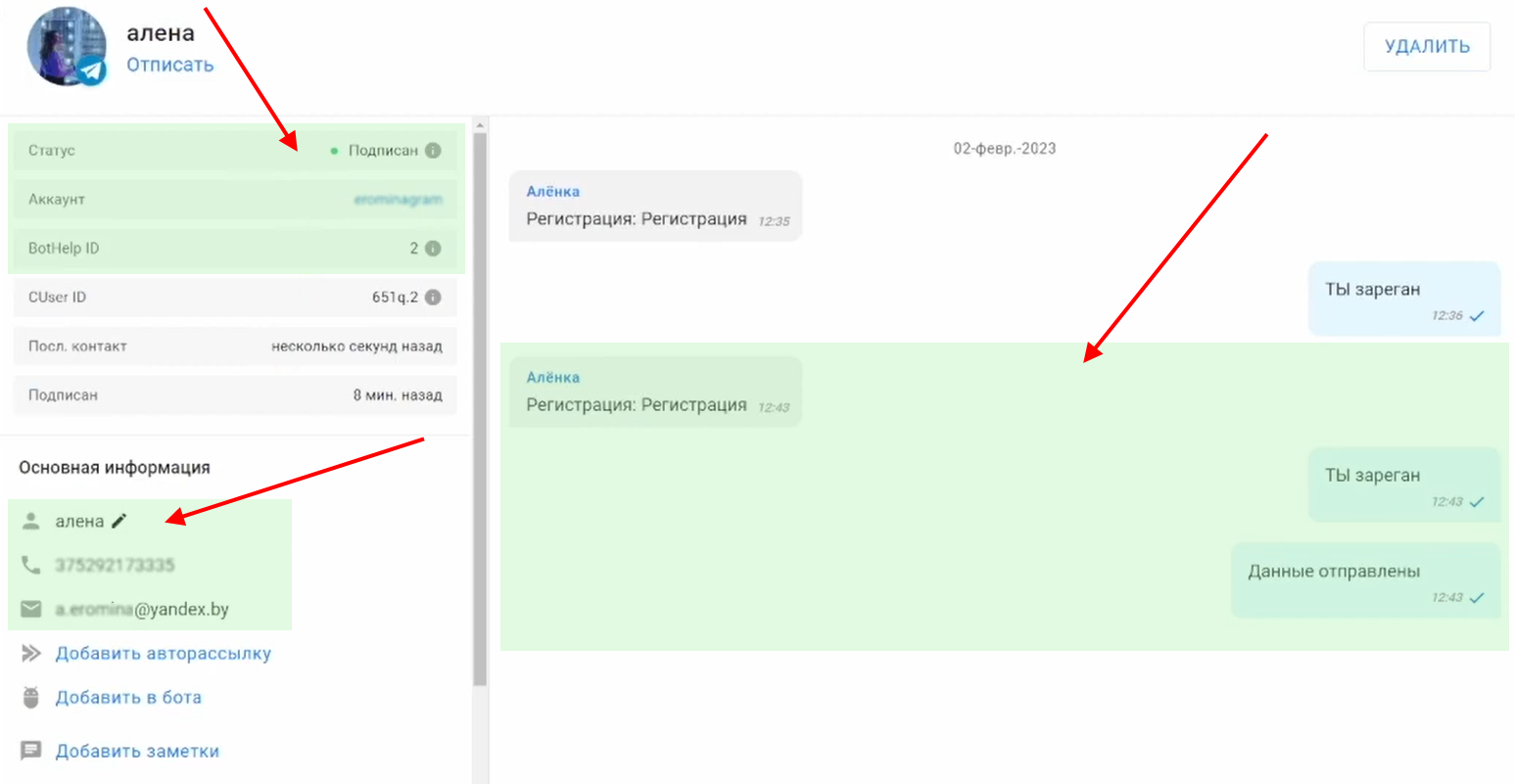This screenshot has height=784, width=1515.
Task: Open the Добавить авторассылку link
Action: click(163, 653)
